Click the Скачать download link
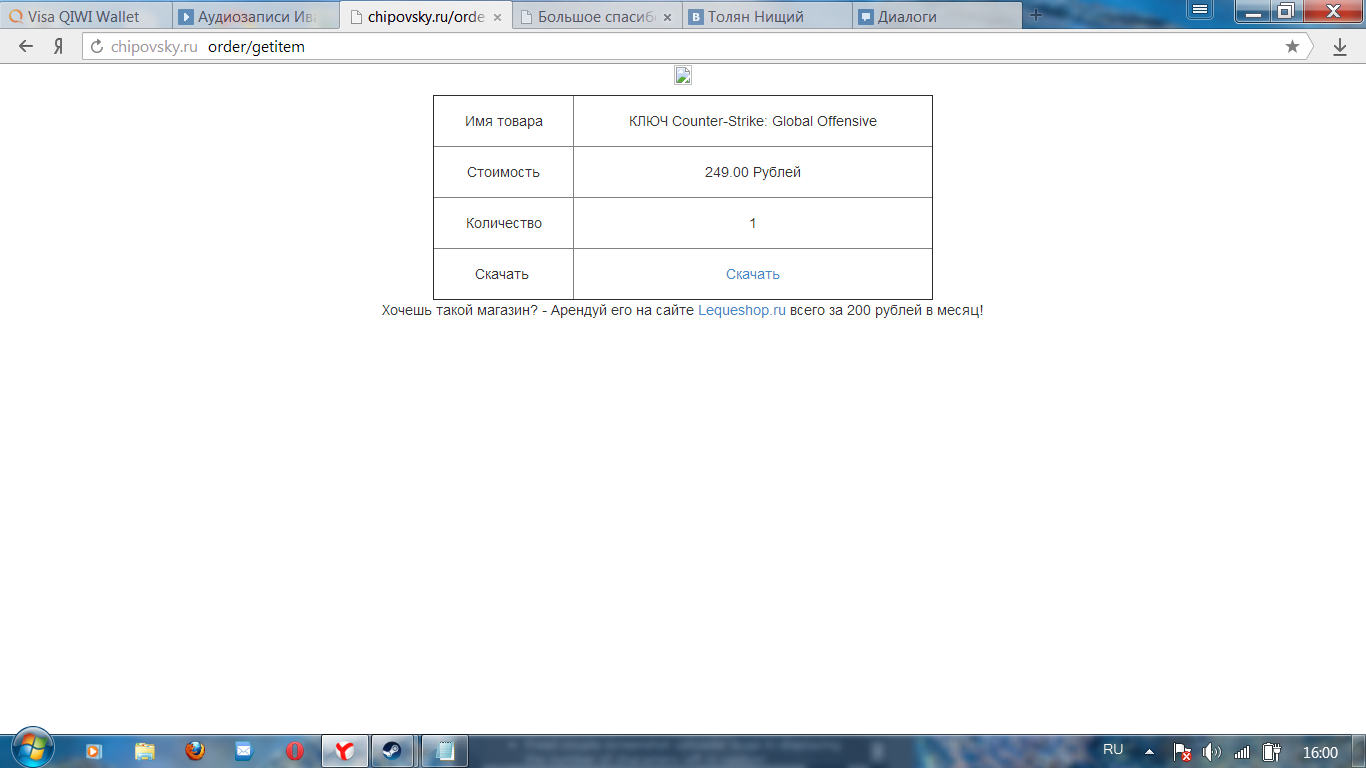Screen dimensions: 1366x768 (x=753, y=274)
